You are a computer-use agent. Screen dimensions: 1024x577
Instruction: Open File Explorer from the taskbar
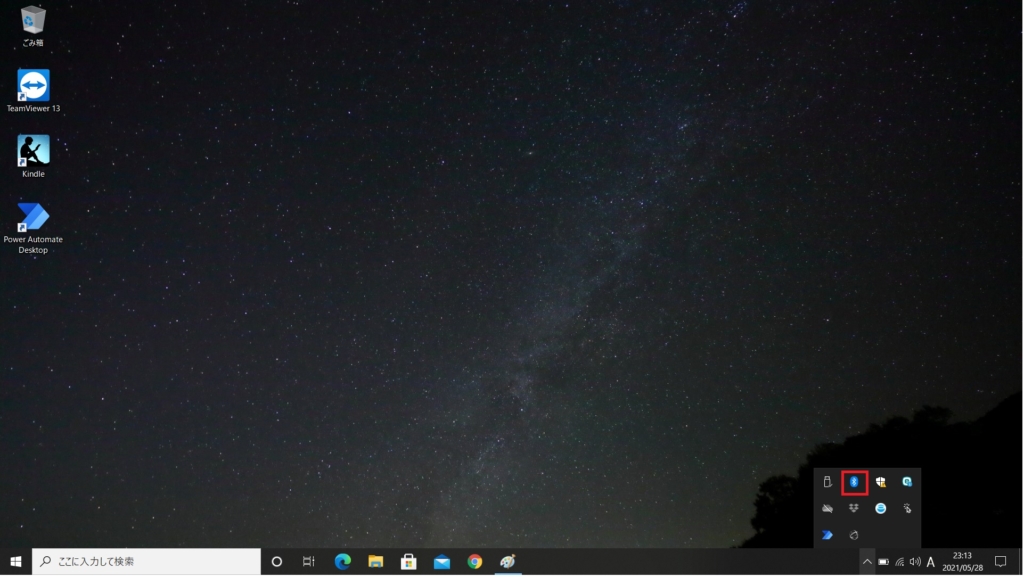[x=376, y=562]
